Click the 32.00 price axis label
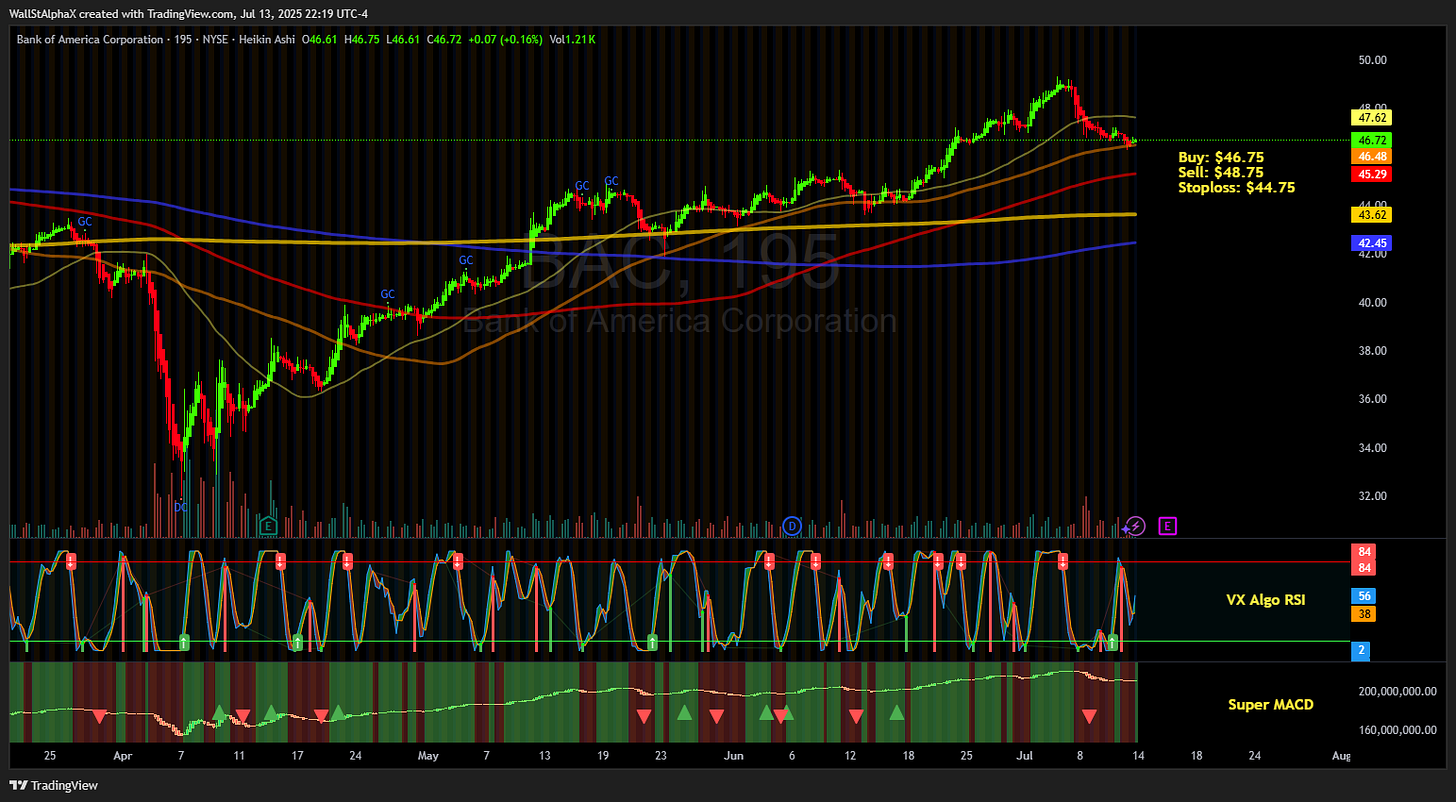 [1372, 495]
